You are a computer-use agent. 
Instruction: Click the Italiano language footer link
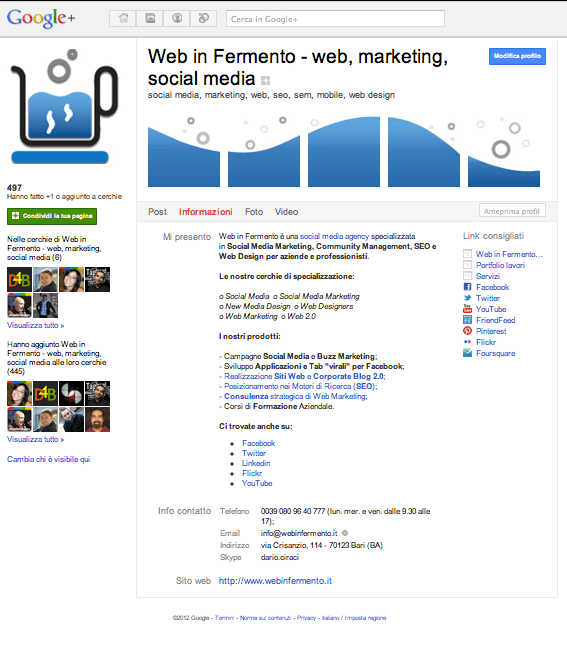330,618
